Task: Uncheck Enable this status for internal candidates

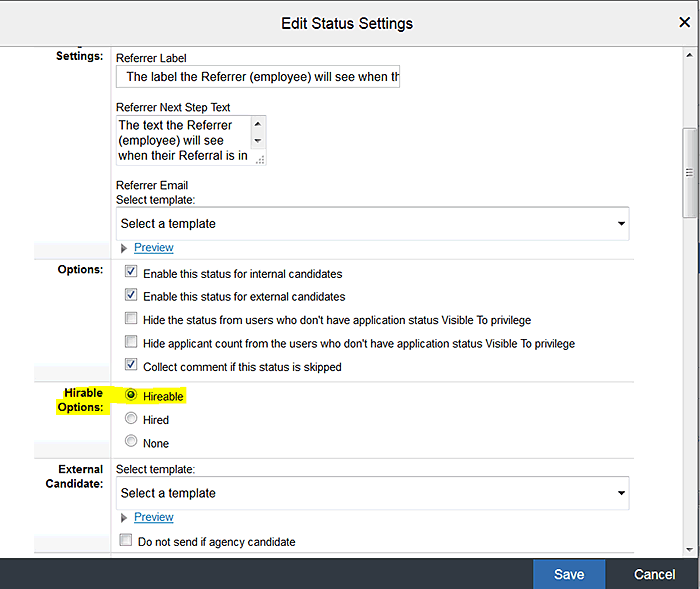Action: (x=131, y=272)
